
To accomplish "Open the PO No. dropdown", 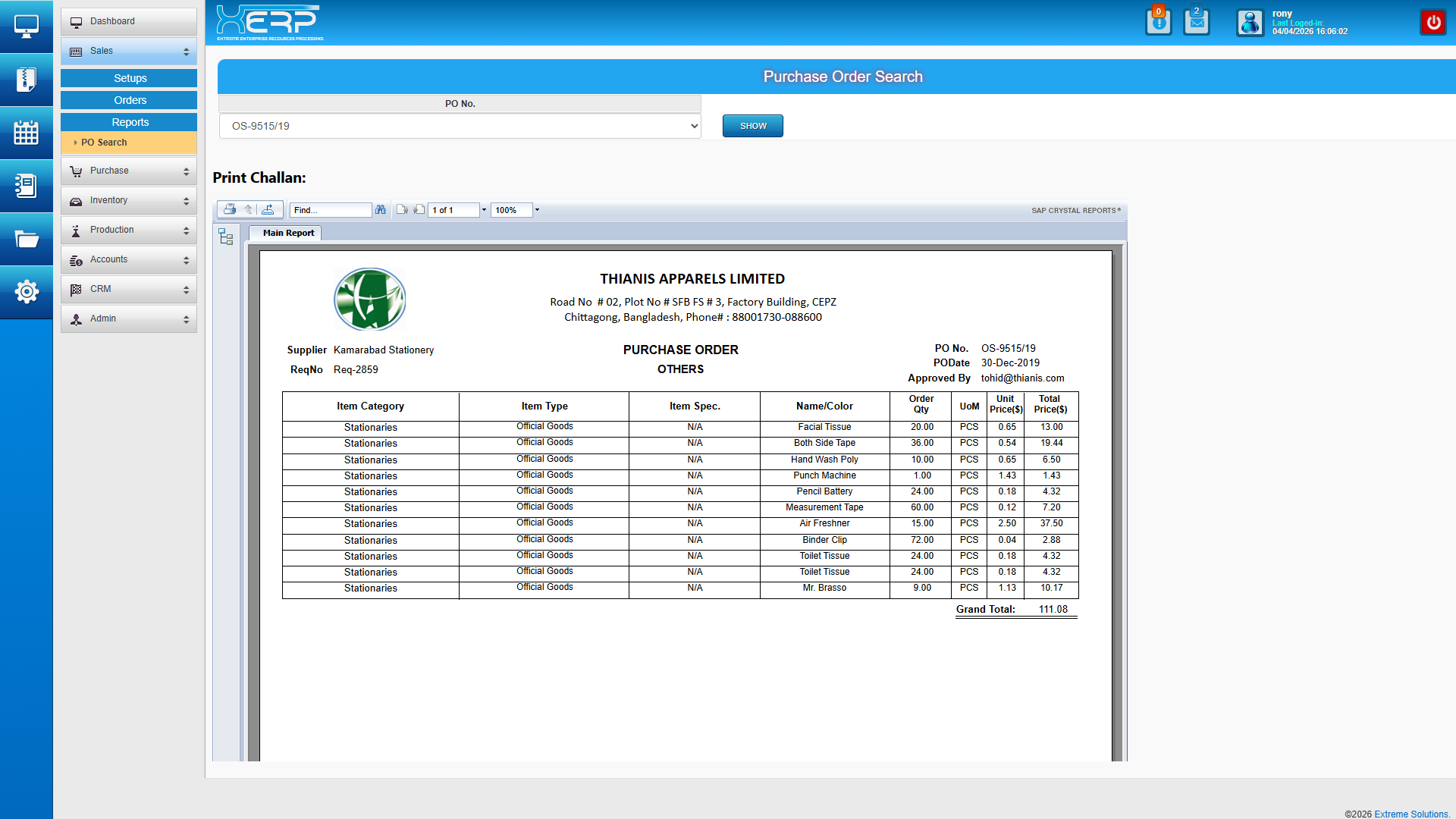I will (460, 126).
